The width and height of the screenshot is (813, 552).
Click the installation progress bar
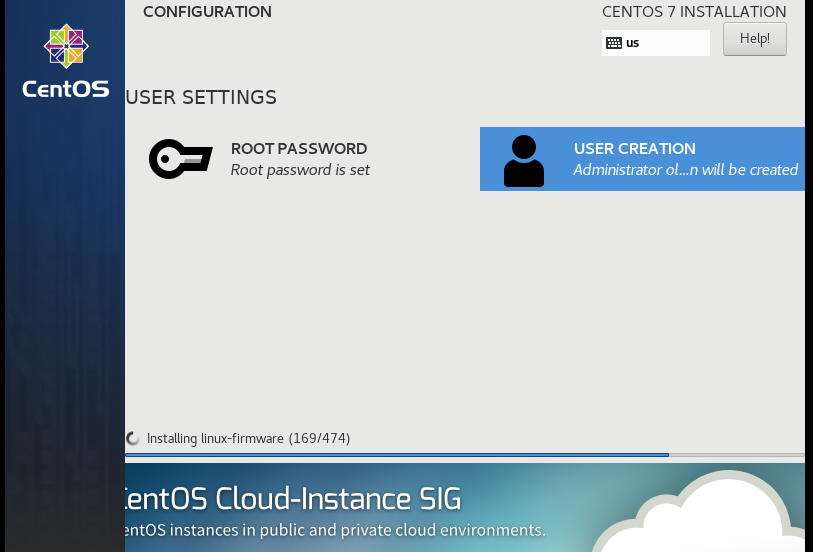coord(465,455)
